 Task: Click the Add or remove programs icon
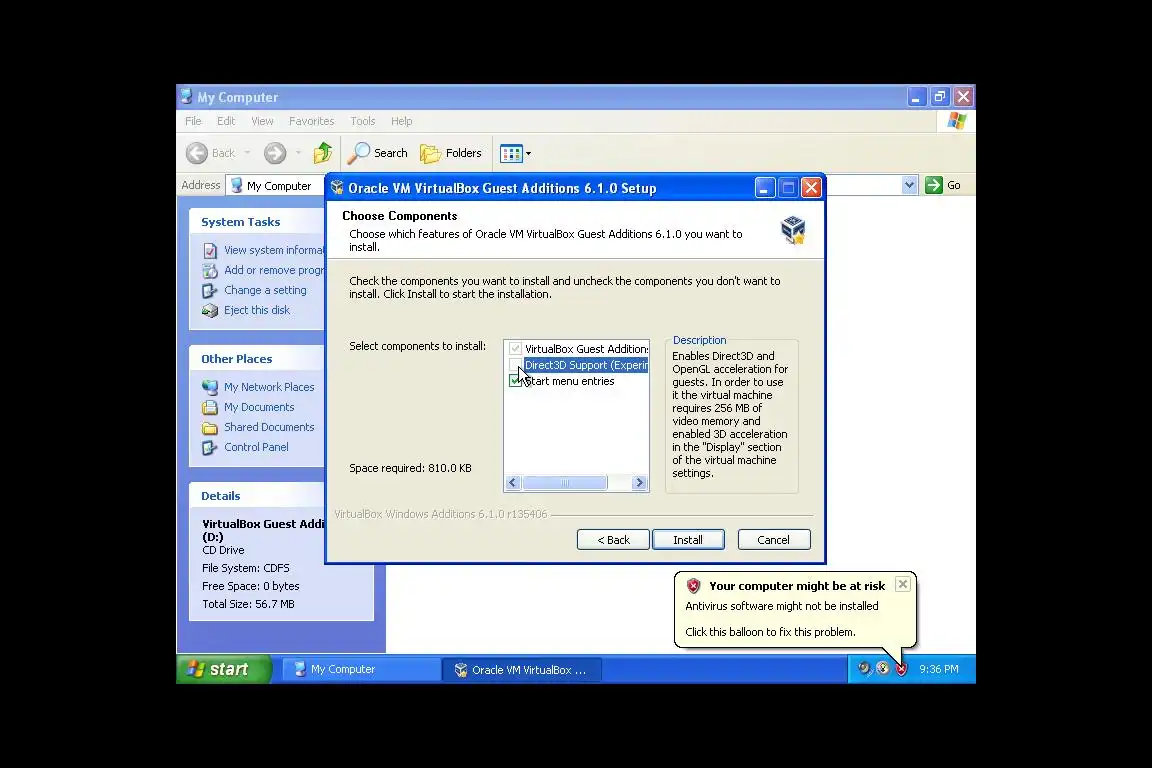pos(210,270)
